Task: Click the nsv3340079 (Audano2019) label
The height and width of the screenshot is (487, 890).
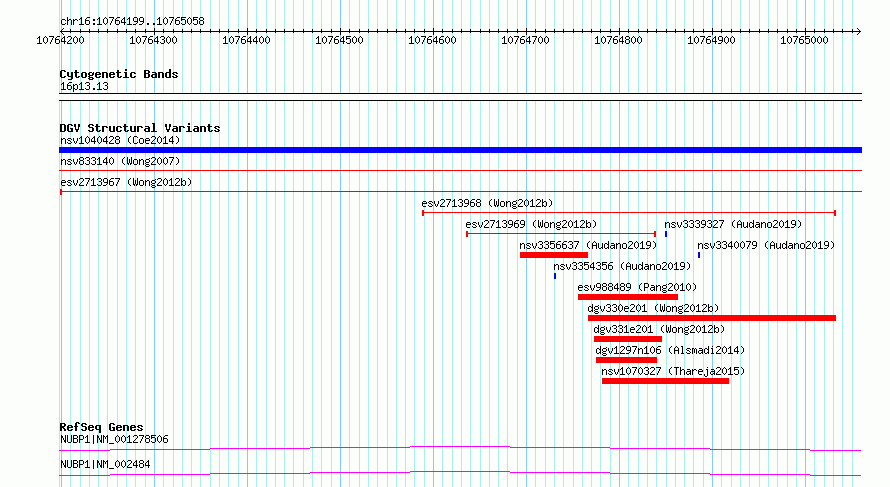Action: coord(766,245)
